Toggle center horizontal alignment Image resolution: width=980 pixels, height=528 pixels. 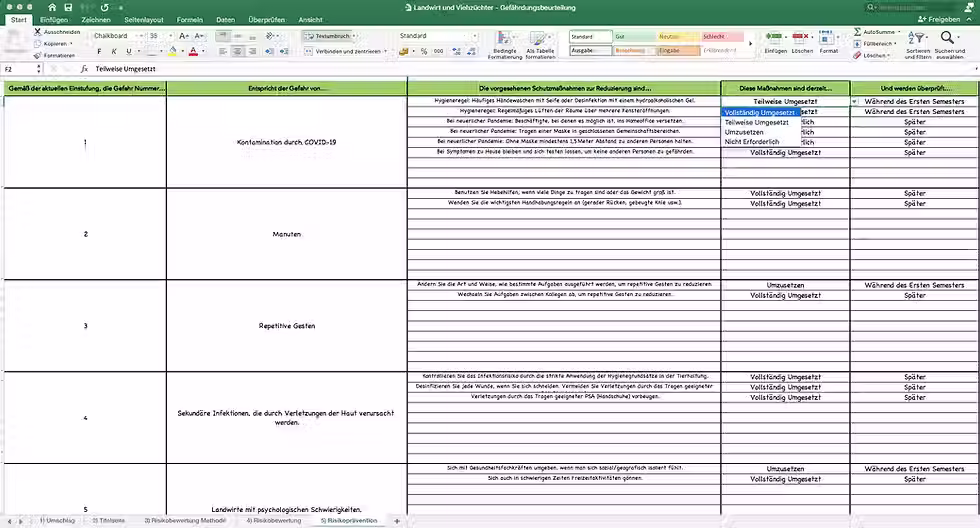pyautogui.click(x=238, y=51)
